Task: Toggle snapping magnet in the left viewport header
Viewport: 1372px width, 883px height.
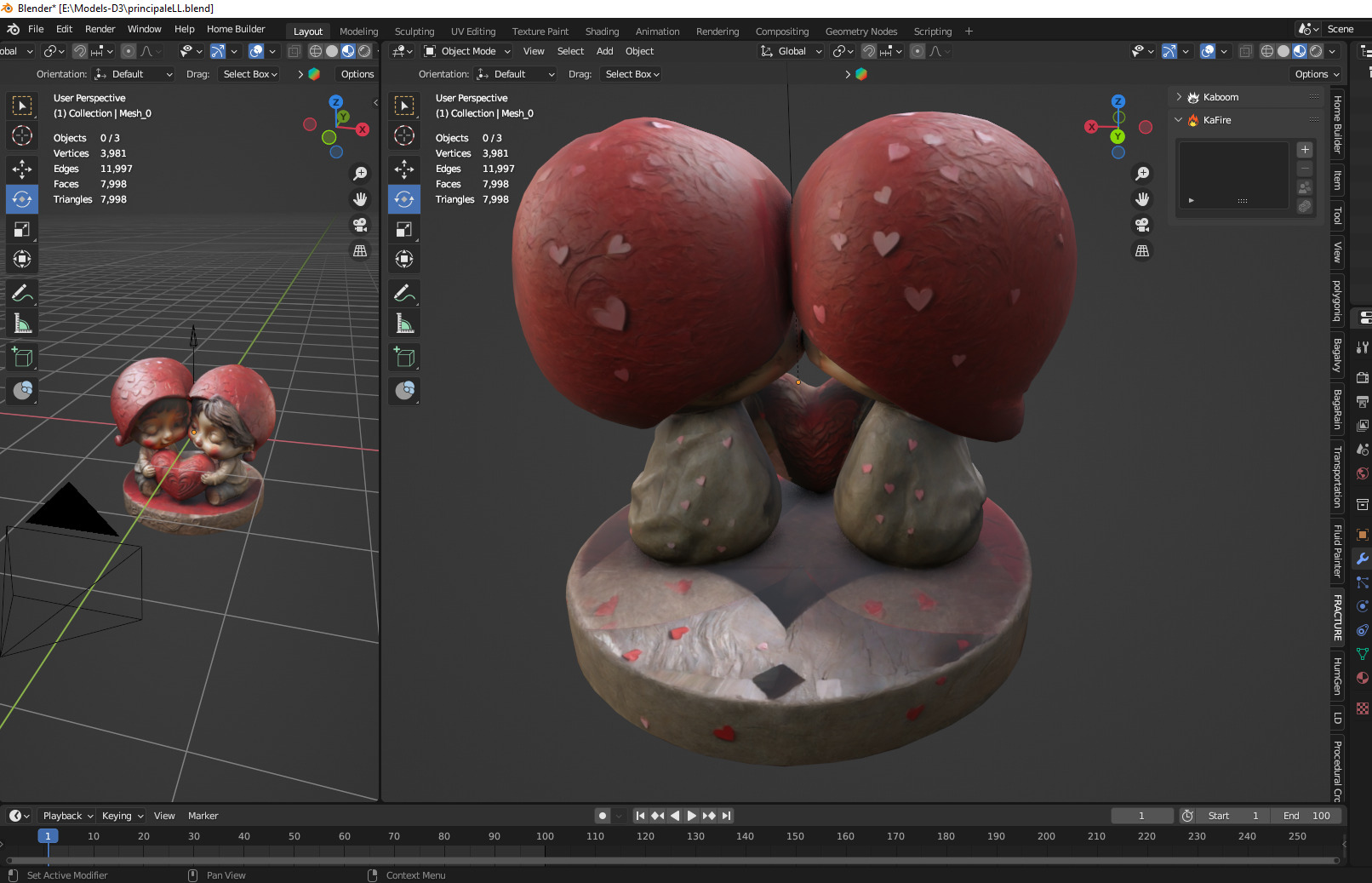Action: point(80,51)
